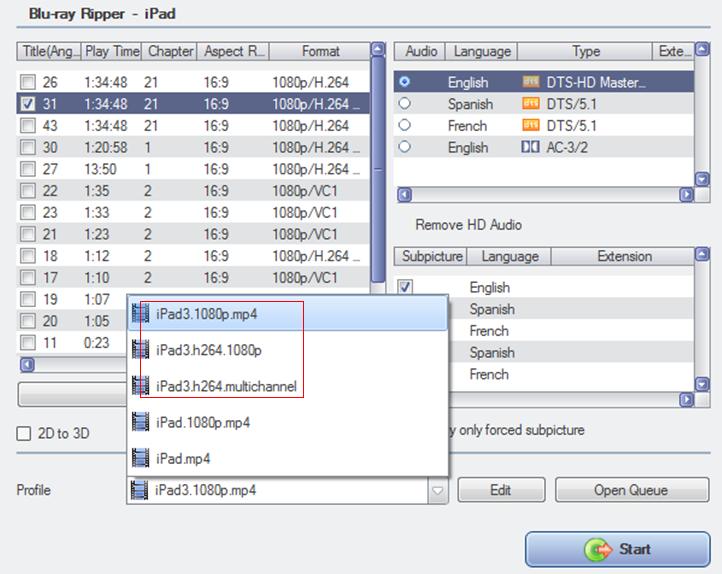Select the title row with play time 1:33
Image resolution: width=722 pixels, height=574 pixels.
(x=193, y=212)
